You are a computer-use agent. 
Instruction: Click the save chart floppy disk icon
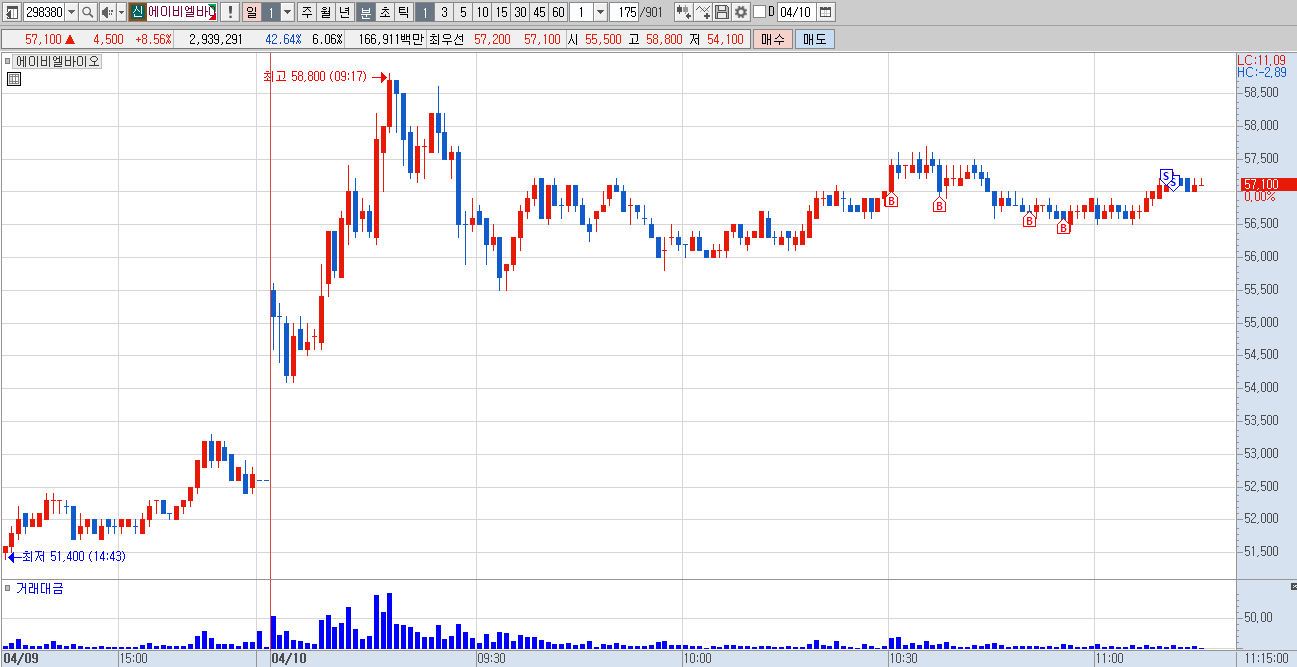click(722, 12)
